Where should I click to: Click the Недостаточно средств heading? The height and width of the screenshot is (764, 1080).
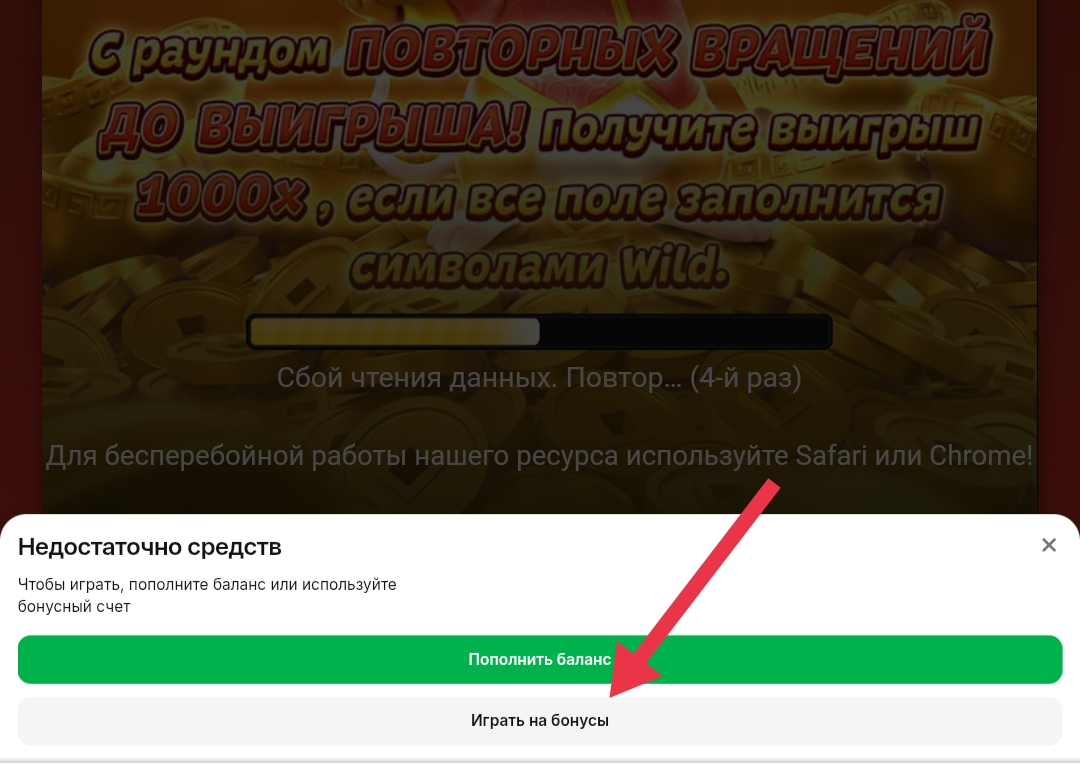coord(149,547)
